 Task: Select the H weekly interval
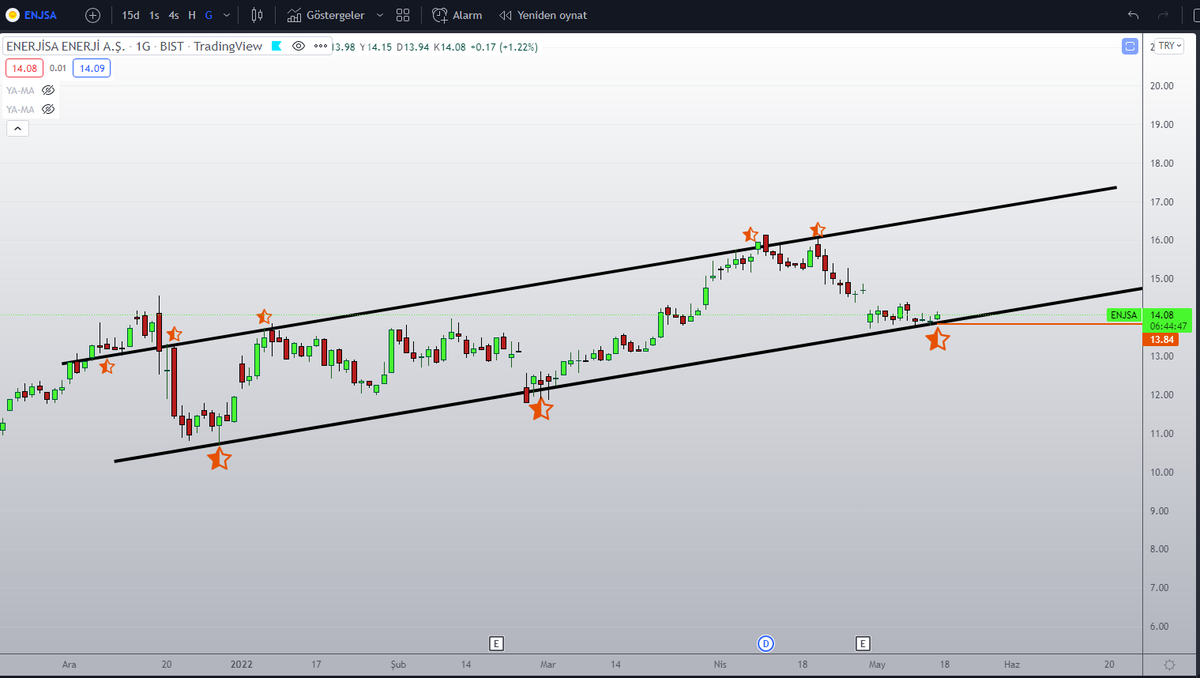pos(192,15)
